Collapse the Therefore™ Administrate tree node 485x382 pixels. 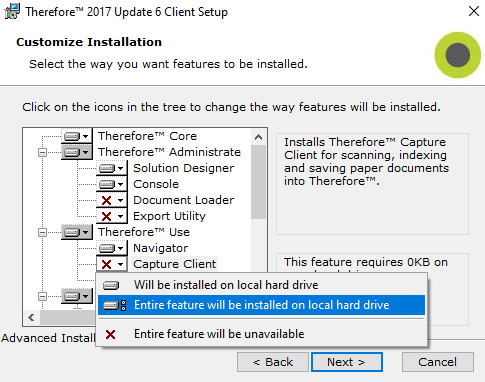pos(42,153)
